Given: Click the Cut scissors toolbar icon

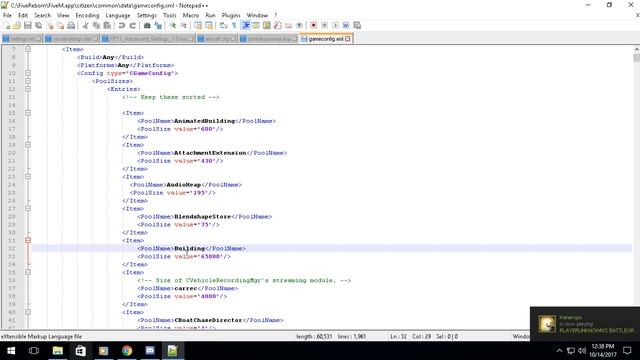Looking at the screenshot, I should pyautogui.click(x=85, y=25).
